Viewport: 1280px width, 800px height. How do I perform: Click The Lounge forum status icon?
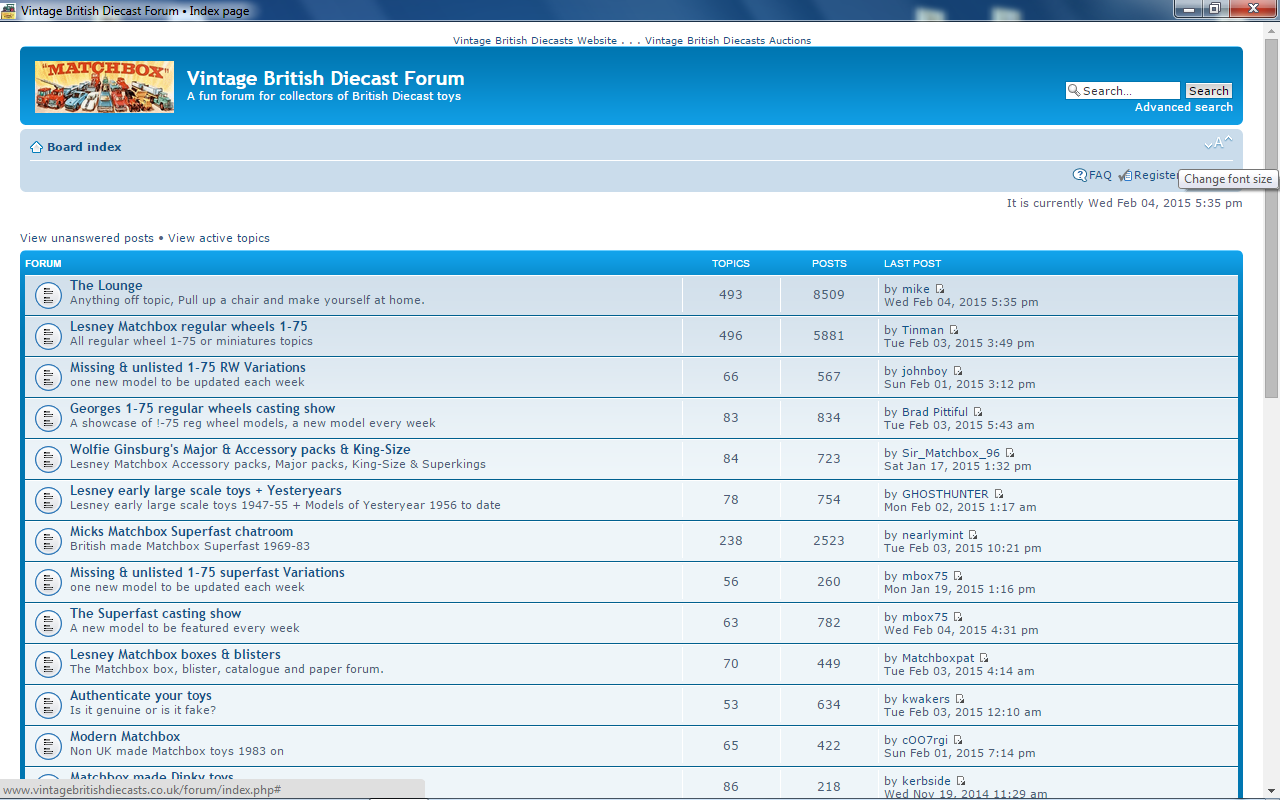pos(48,295)
